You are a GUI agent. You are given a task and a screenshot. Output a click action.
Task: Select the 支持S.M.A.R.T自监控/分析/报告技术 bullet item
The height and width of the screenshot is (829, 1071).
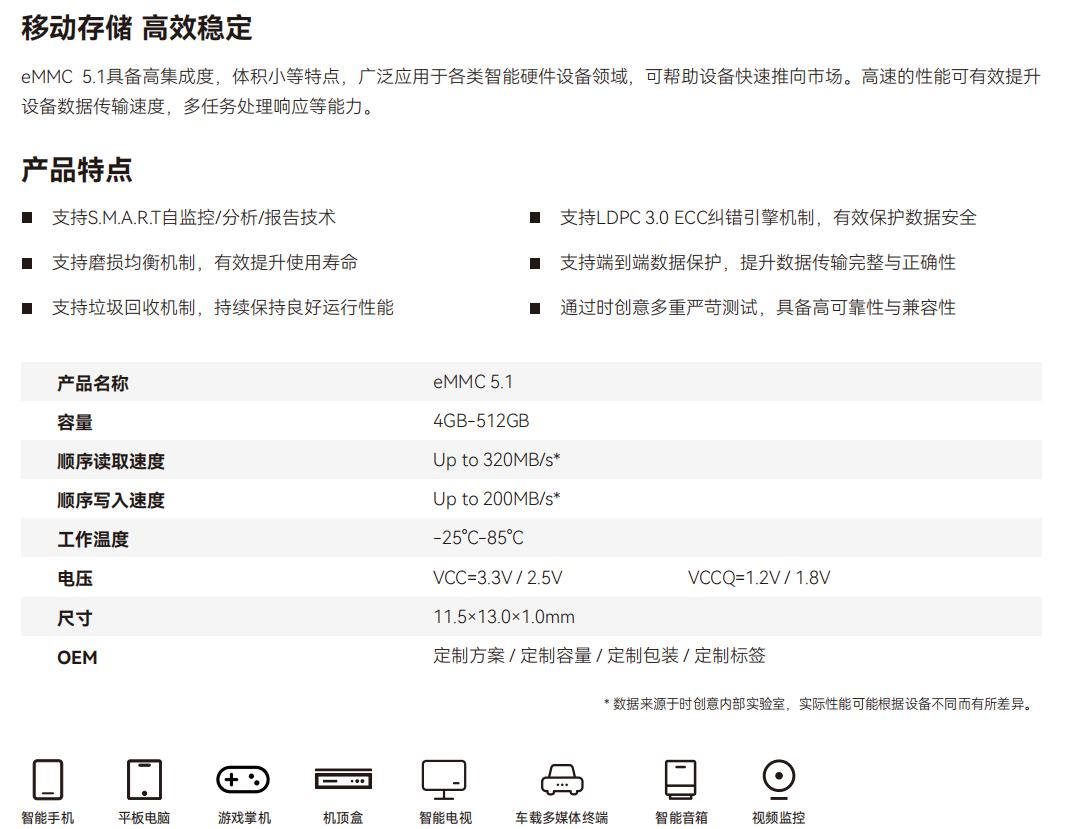click(x=194, y=218)
